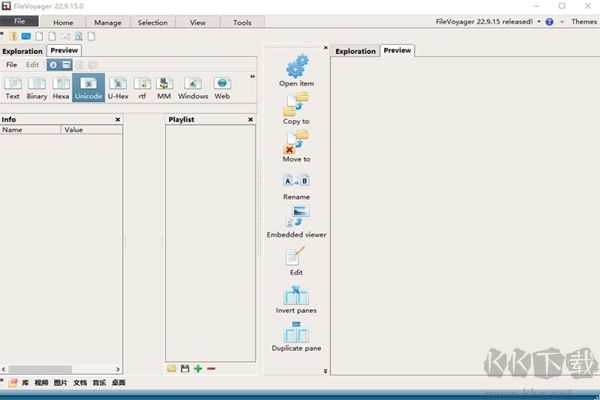Screen dimensions: 600x400
Task: Click the Rename icon
Action: coord(296,180)
